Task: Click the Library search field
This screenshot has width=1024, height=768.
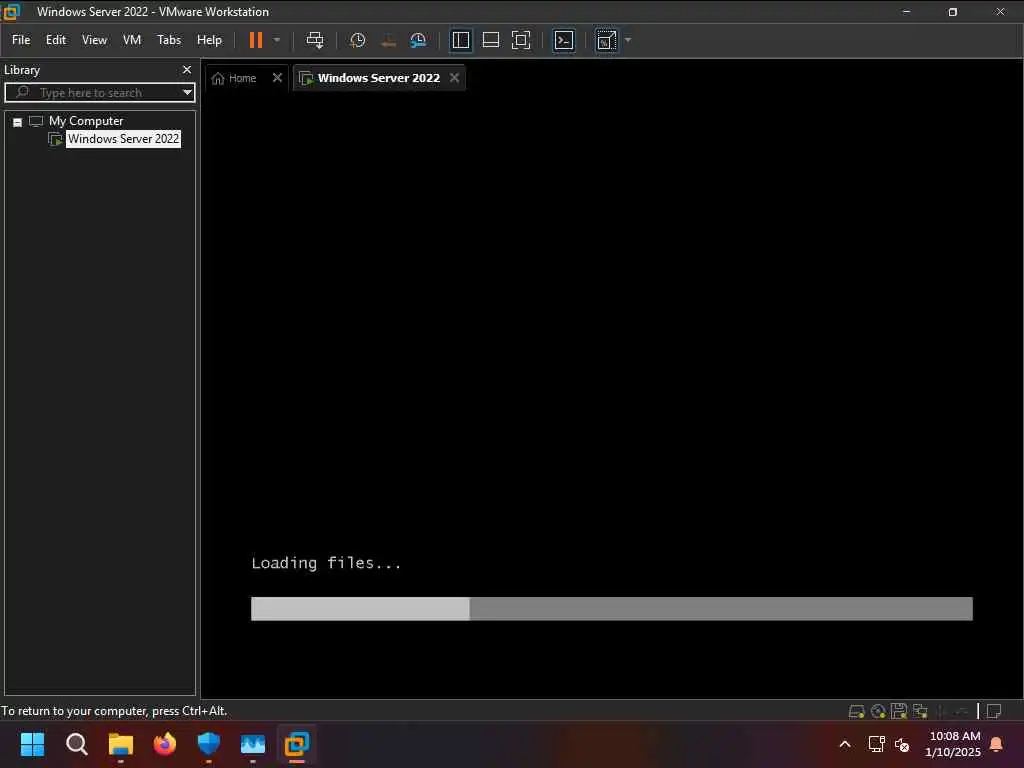Action: coord(99,92)
